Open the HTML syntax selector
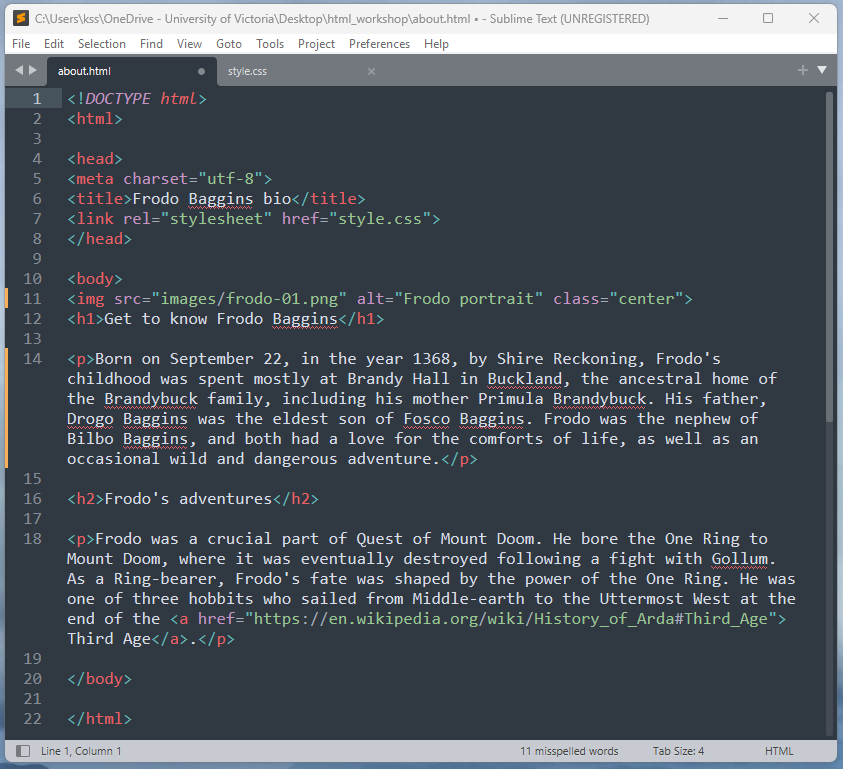Screen dimensions: 843x769 [x=779, y=751]
